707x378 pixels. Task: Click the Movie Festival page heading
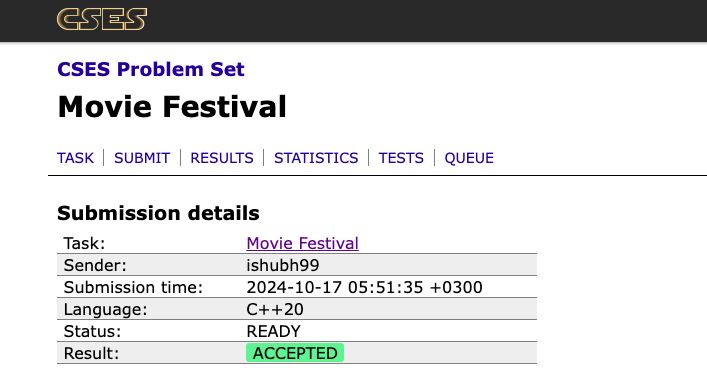tap(172, 107)
